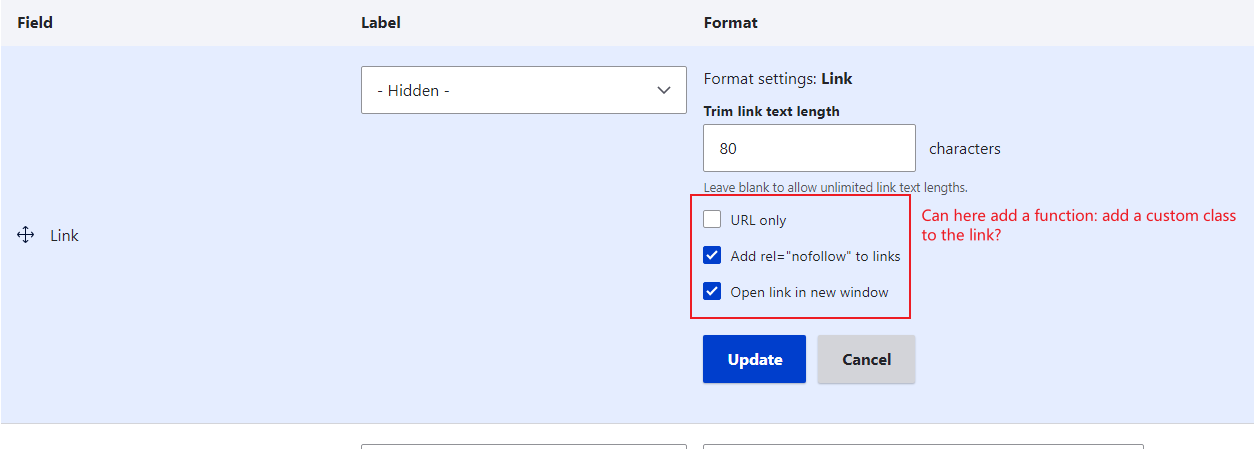Click the "Add rel nofollow to links" label text
The width and height of the screenshot is (1254, 449).
(815, 256)
